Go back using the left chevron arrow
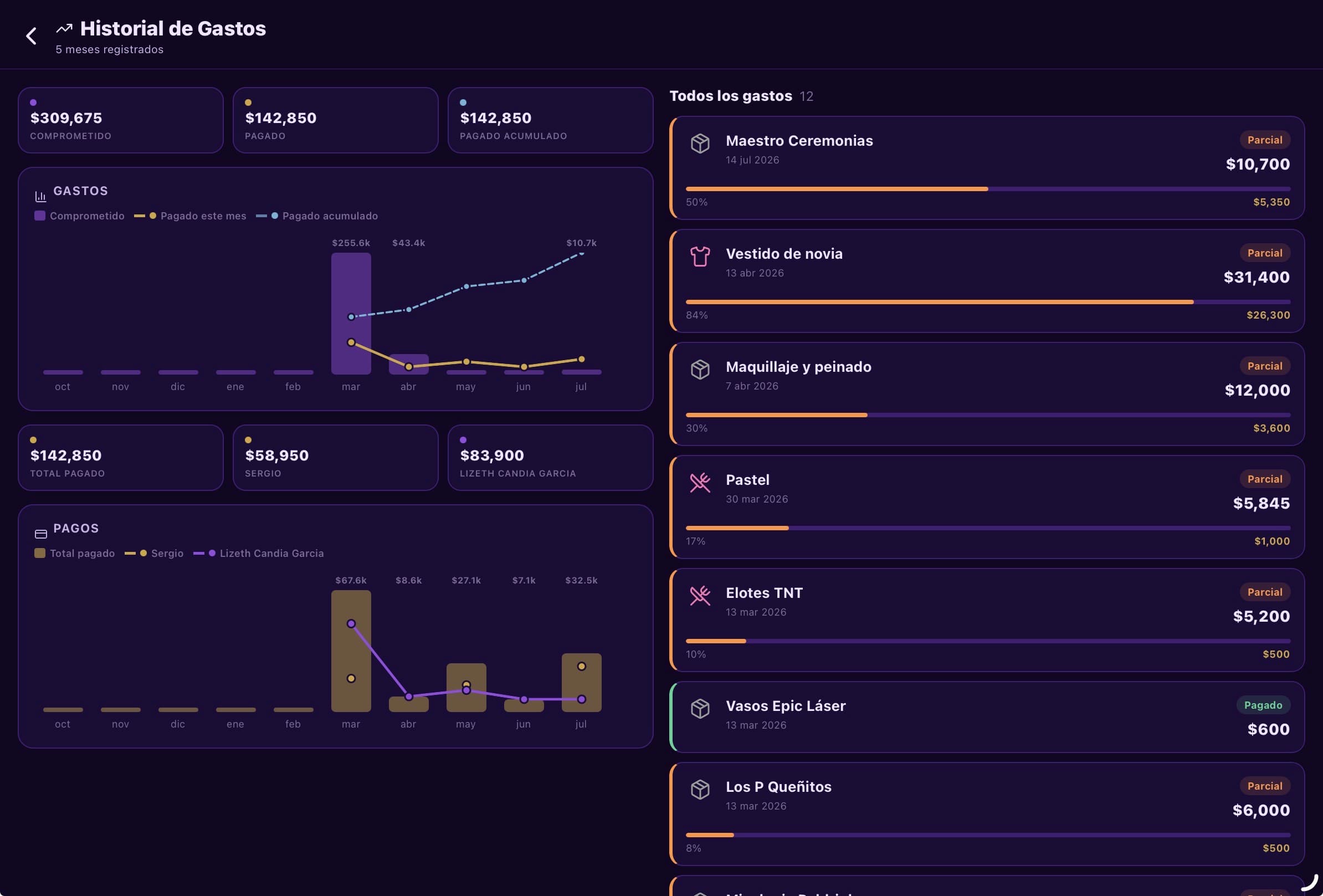This screenshot has height=896, width=1323. (x=32, y=36)
